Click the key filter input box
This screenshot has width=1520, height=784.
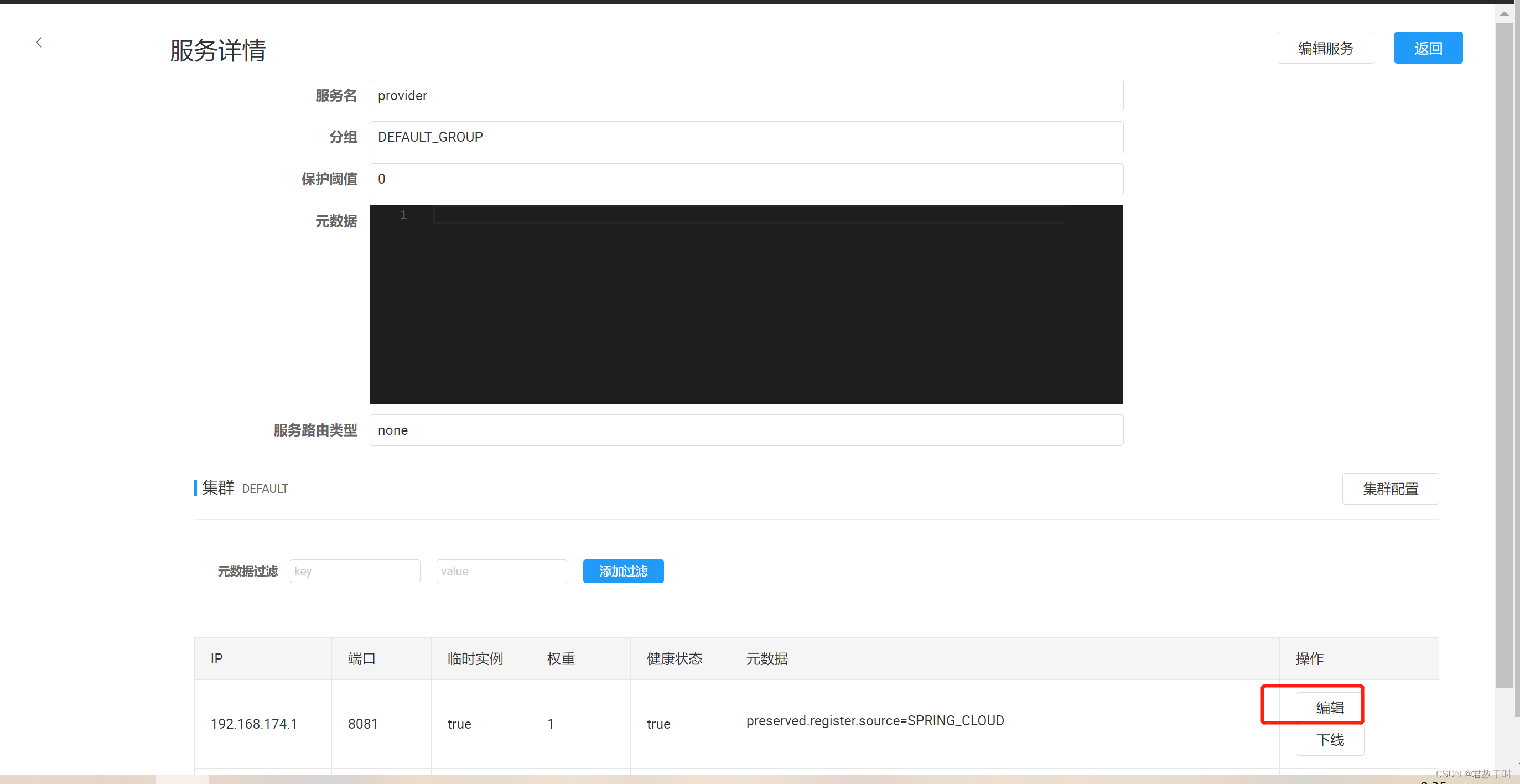click(x=355, y=571)
